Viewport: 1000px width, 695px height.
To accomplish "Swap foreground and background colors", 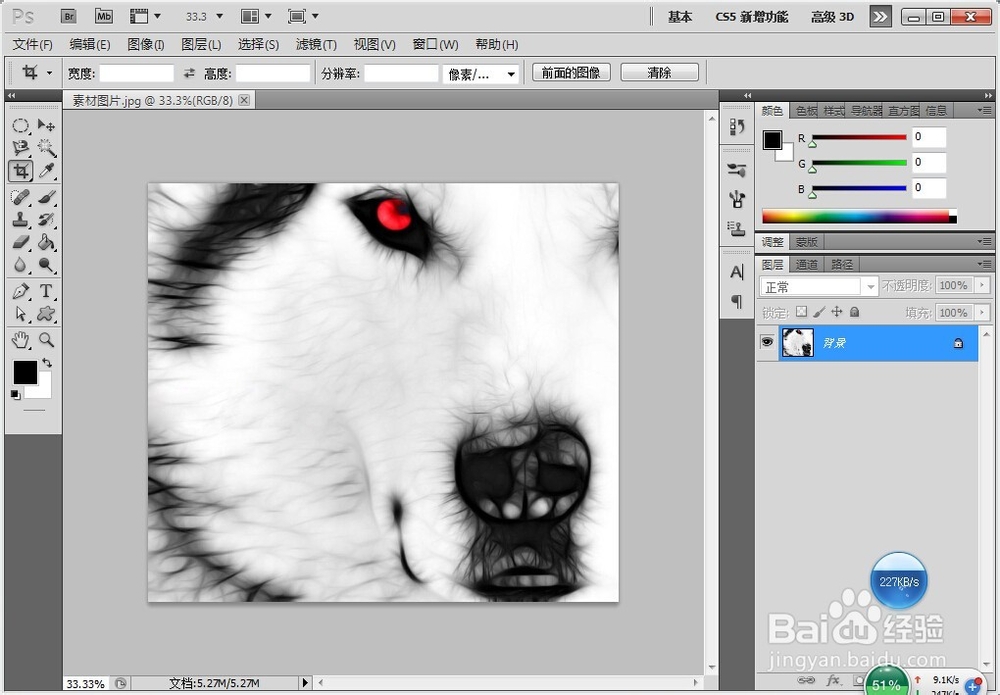I will 47,363.
